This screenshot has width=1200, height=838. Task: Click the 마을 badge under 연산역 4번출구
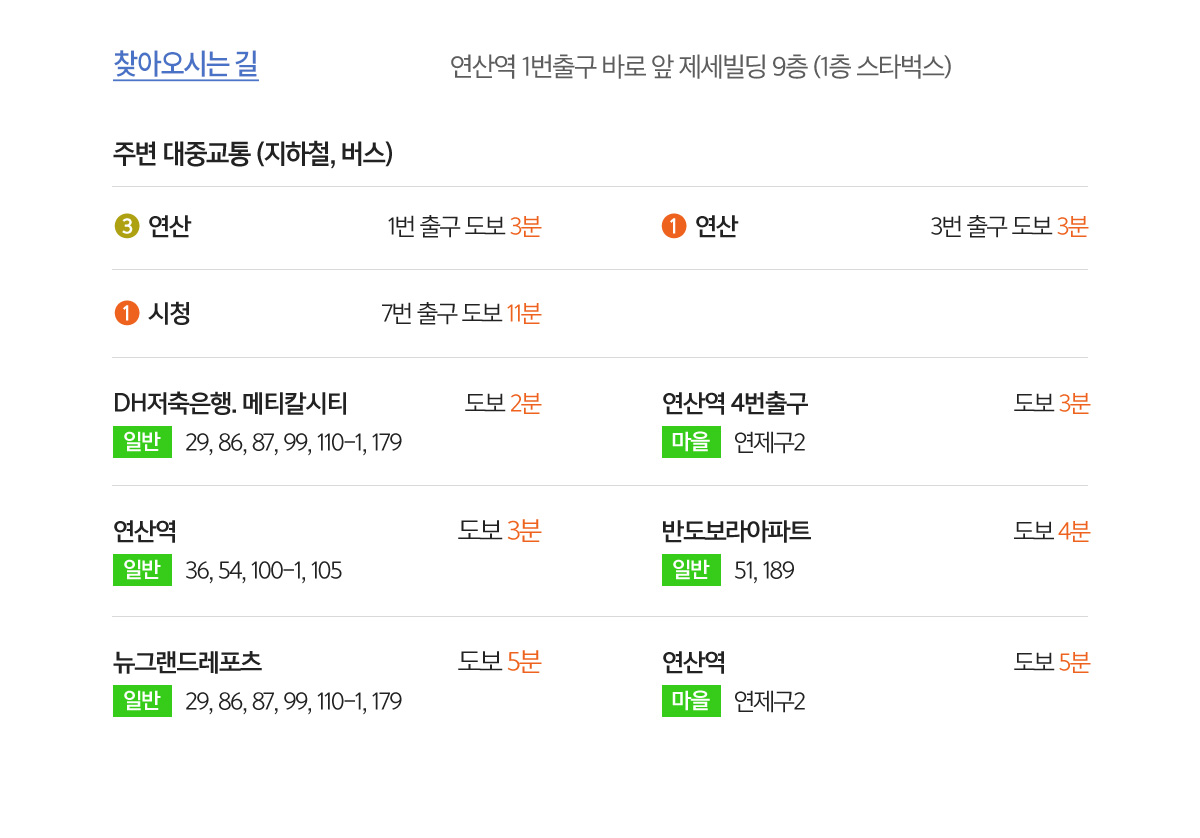pos(691,442)
